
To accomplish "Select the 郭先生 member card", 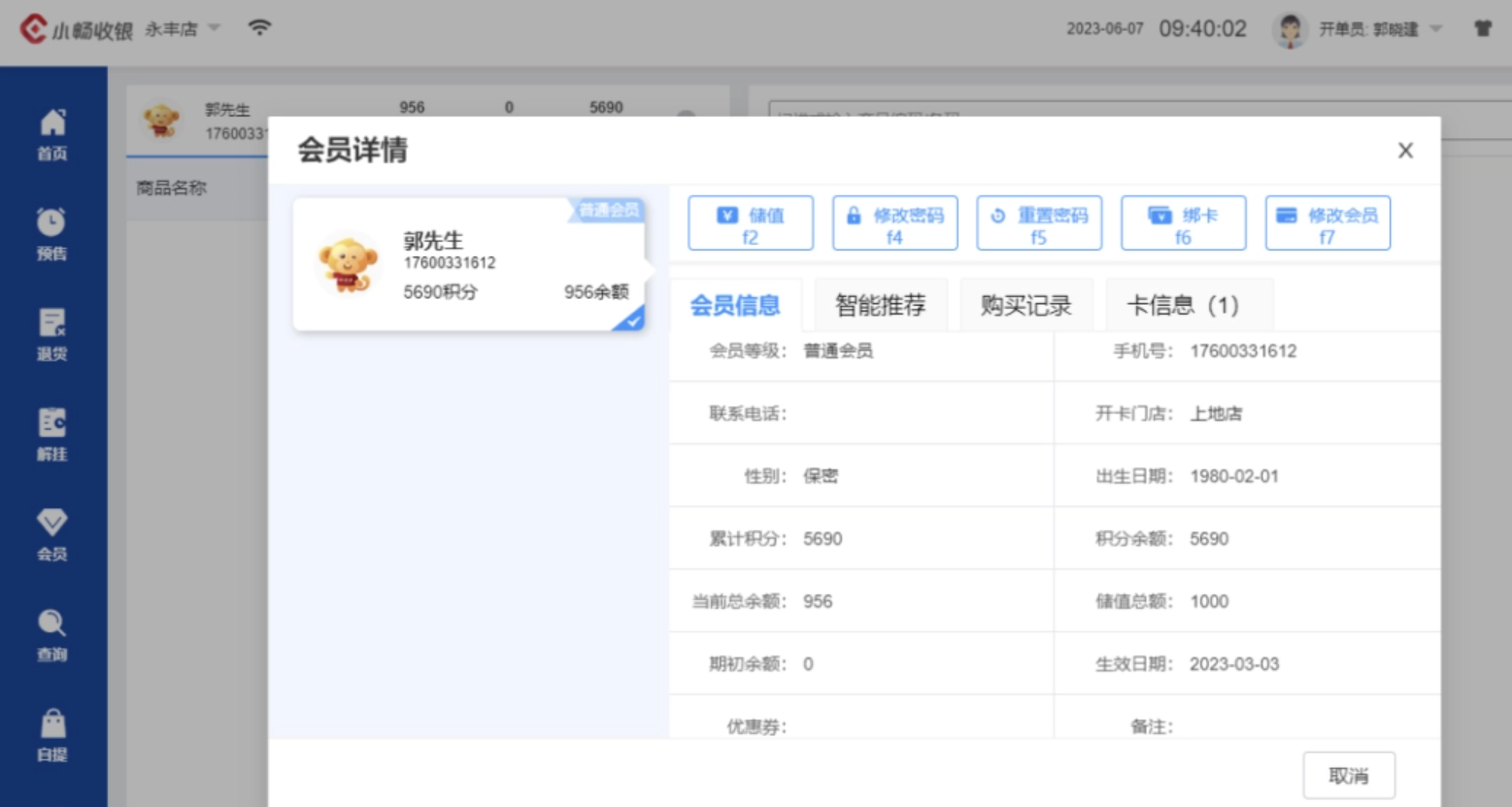I will point(469,265).
